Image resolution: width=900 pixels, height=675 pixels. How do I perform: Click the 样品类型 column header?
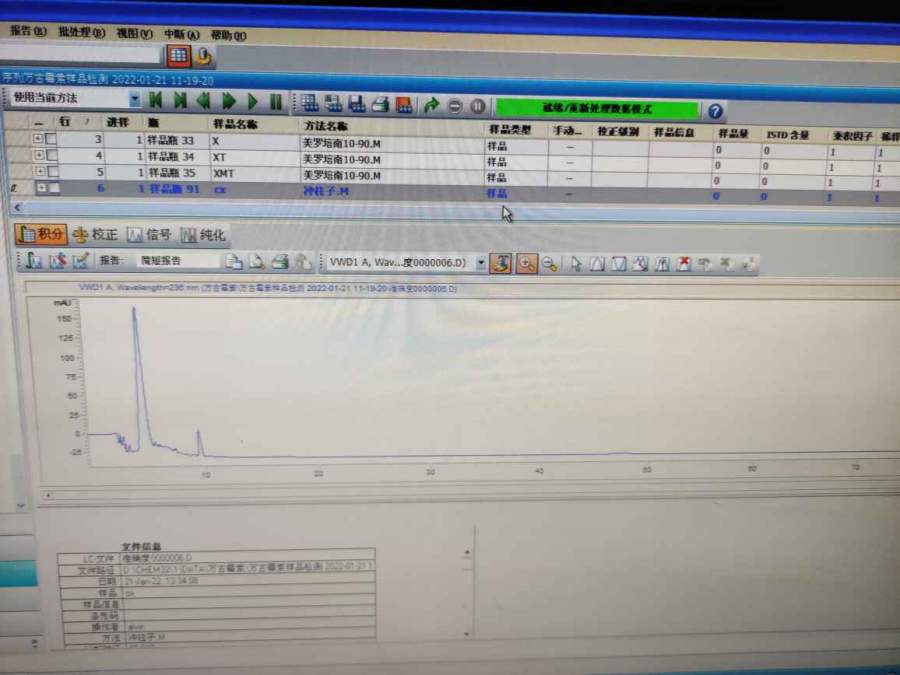pyautogui.click(x=510, y=130)
